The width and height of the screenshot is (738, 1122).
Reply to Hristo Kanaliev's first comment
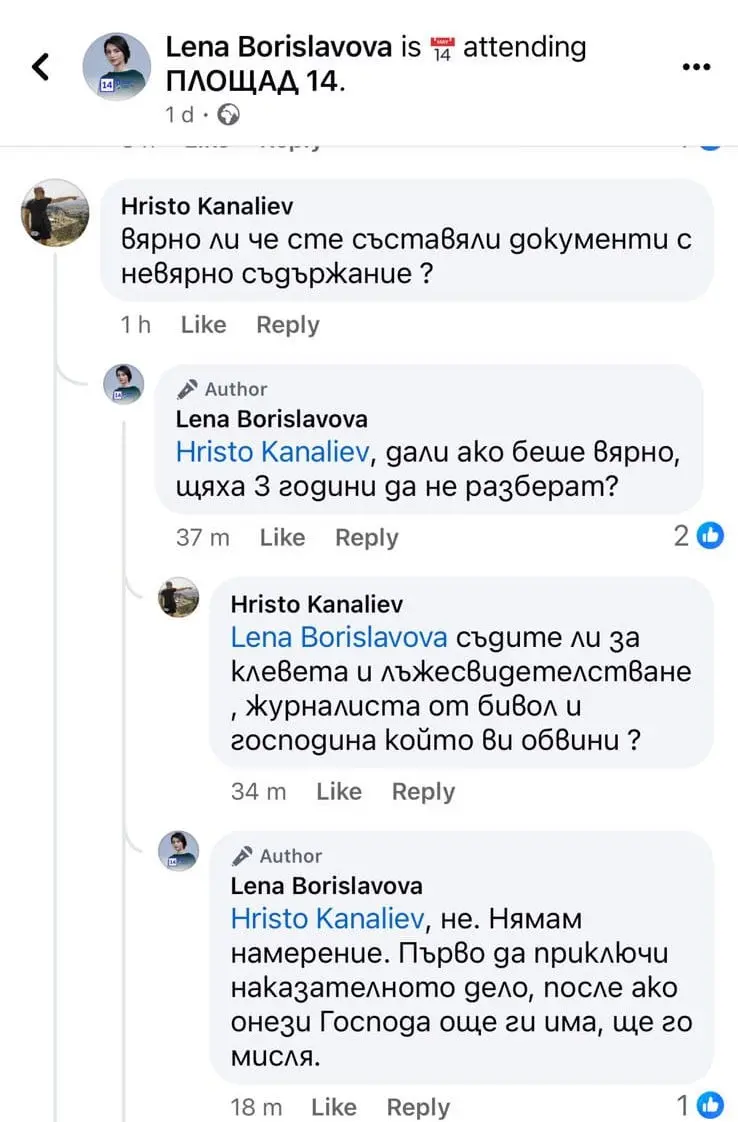(288, 325)
